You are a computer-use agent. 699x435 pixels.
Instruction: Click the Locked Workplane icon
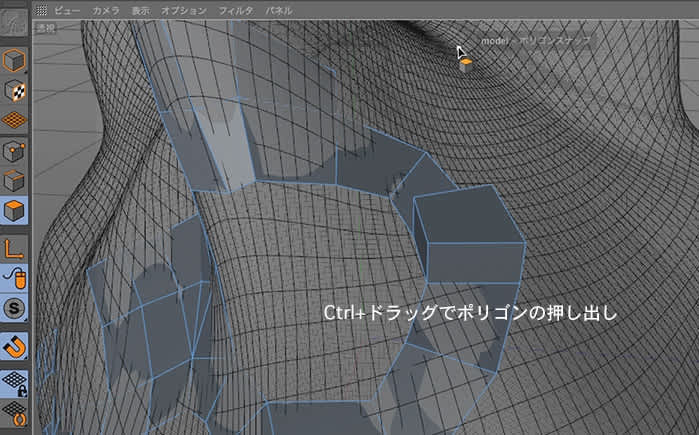15,381
